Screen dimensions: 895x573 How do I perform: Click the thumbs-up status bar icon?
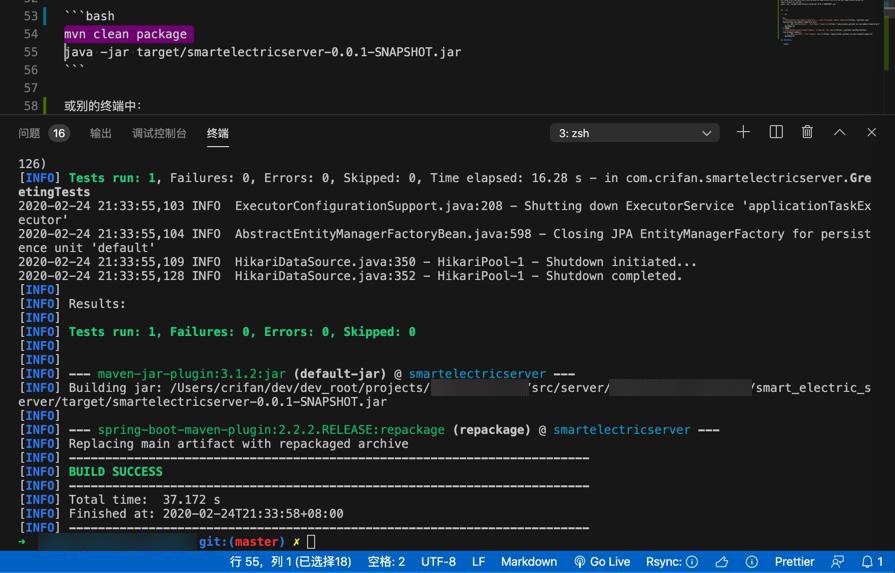click(x=721, y=562)
